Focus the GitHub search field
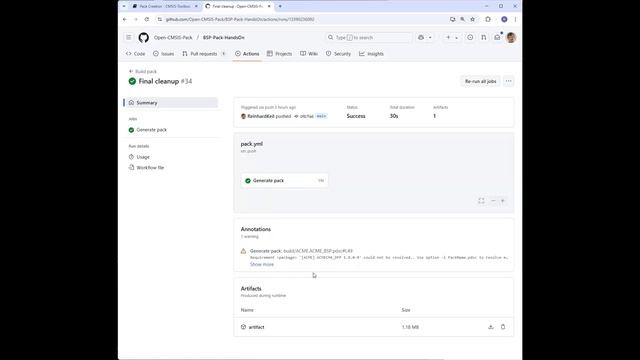This screenshot has width=640, height=360. tap(369, 38)
